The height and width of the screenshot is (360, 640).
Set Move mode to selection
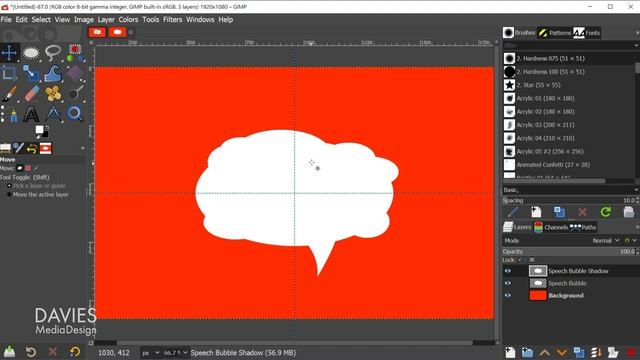[28, 168]
